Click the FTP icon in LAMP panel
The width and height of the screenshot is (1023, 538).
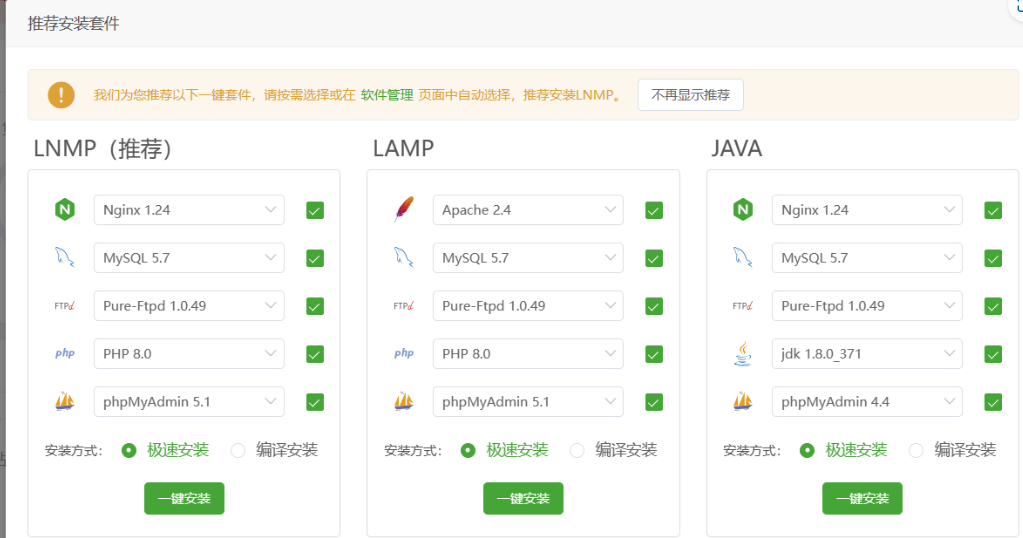[404, 305]
